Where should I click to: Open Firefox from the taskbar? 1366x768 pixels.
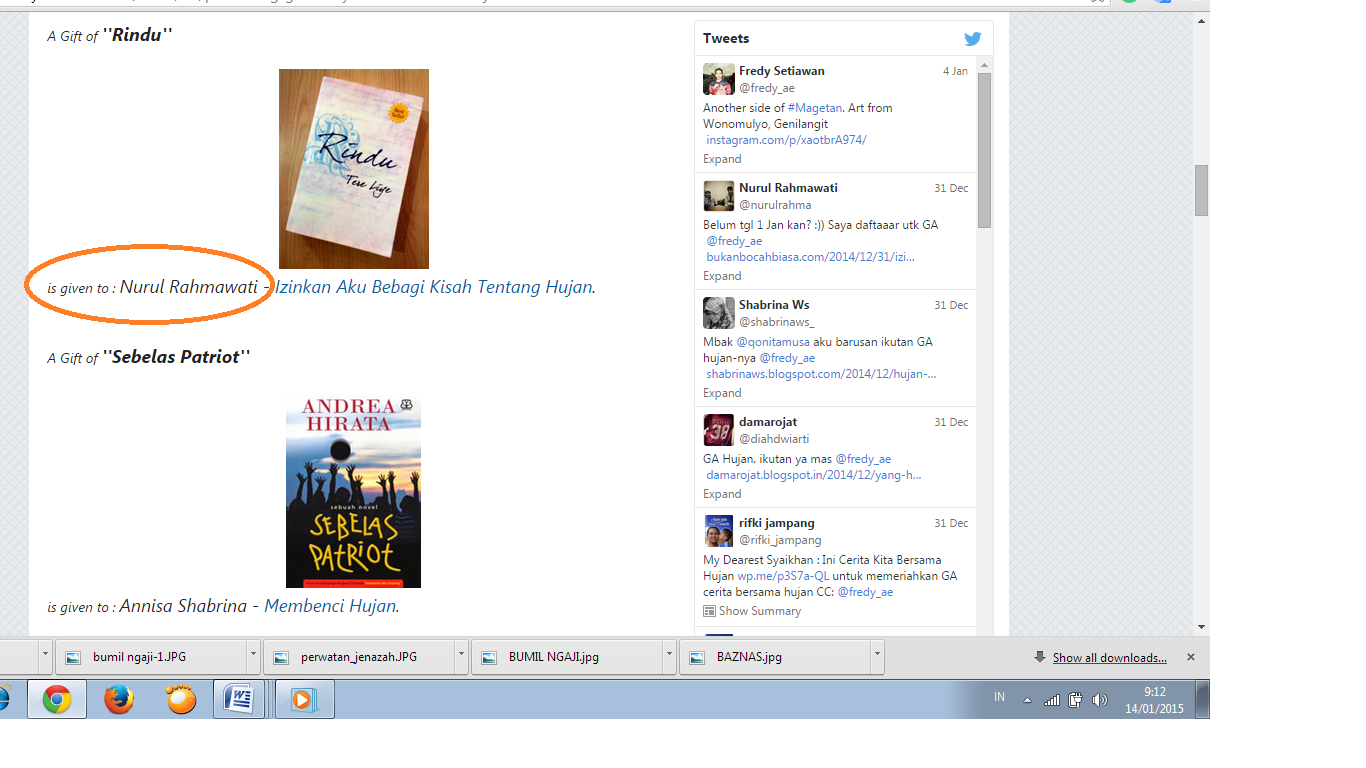coord(118,699)
